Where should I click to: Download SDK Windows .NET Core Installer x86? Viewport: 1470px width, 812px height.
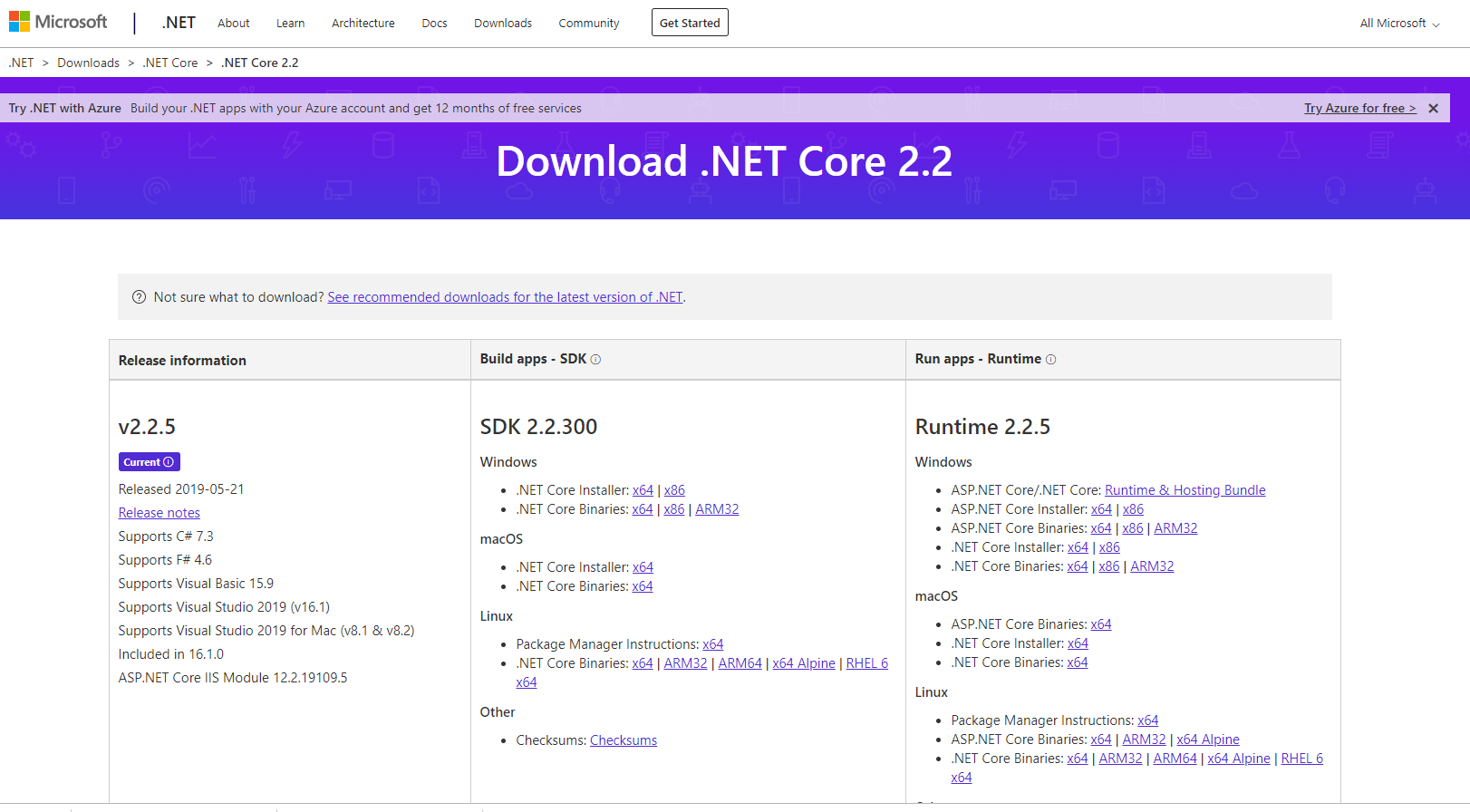click(x=674, y=490)
